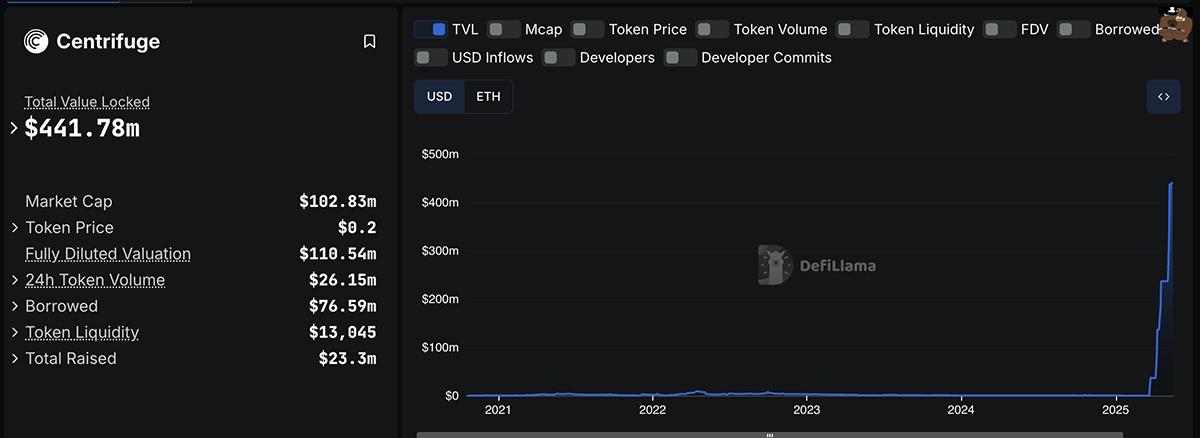
Task: Click the Centrifuge protocol title
Action: pyautogui.click(x=108, y=41)
